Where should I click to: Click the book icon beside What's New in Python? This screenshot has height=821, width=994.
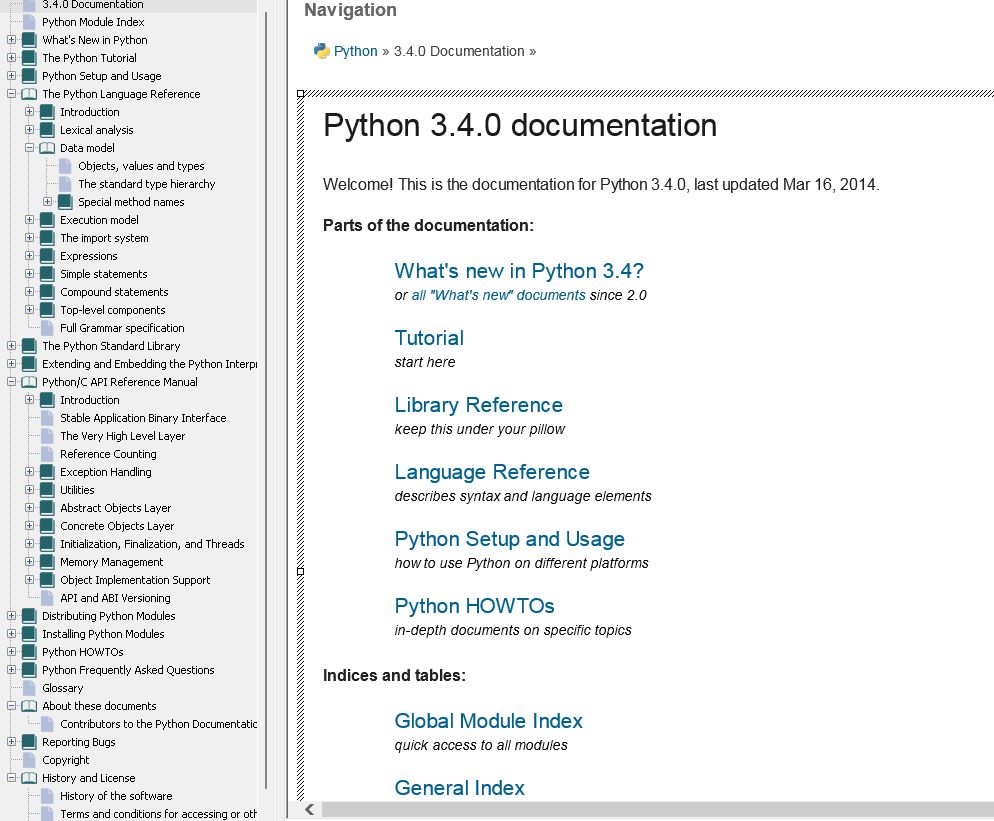29,39
